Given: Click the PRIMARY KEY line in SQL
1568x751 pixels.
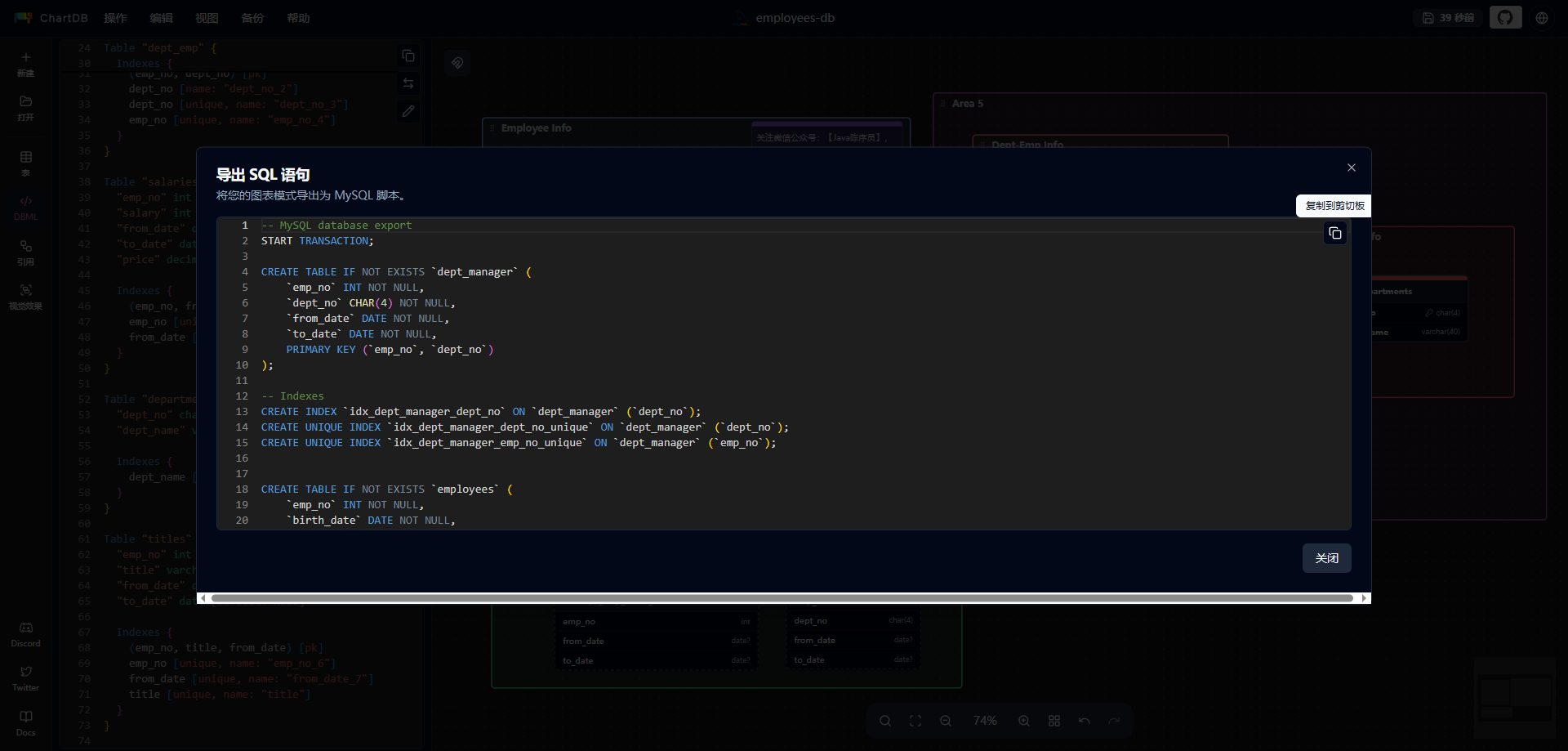Looking at the screenshot, I should click(x=390, y=350).
